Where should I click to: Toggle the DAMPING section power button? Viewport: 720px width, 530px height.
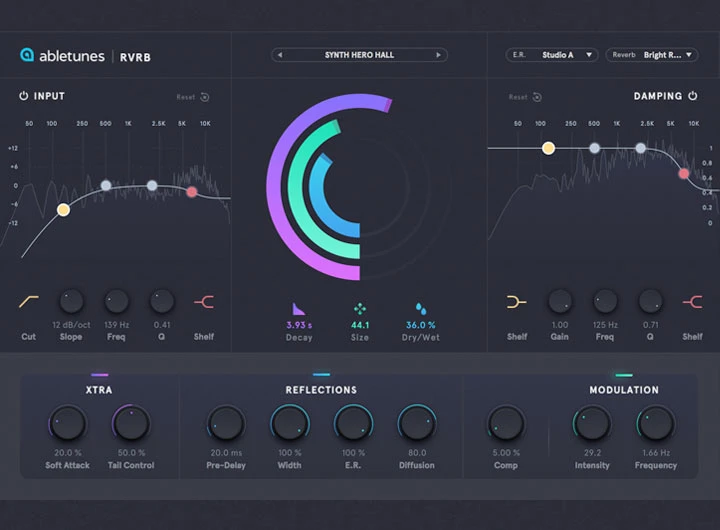(692, 96)
